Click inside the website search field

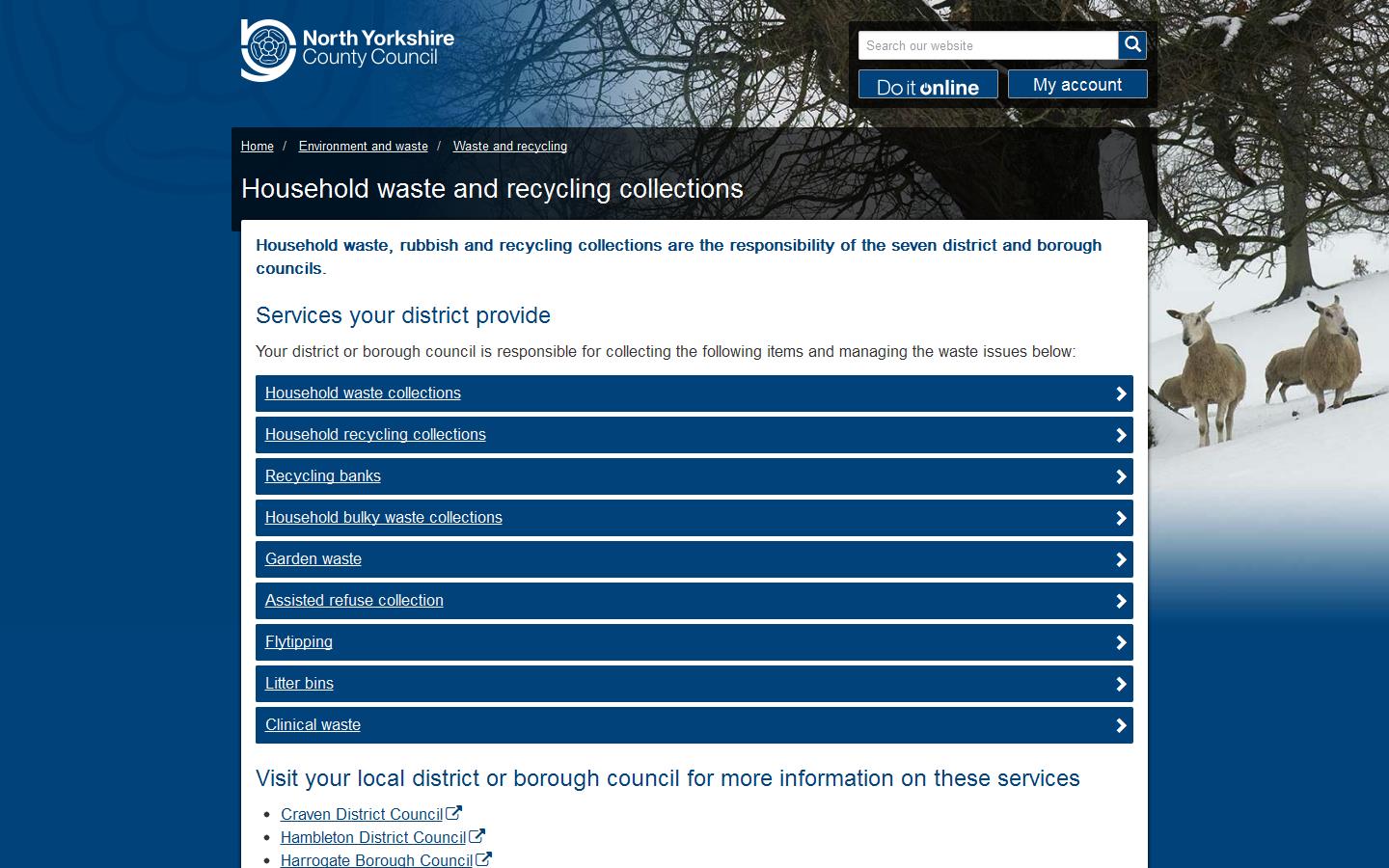point(984,45)
